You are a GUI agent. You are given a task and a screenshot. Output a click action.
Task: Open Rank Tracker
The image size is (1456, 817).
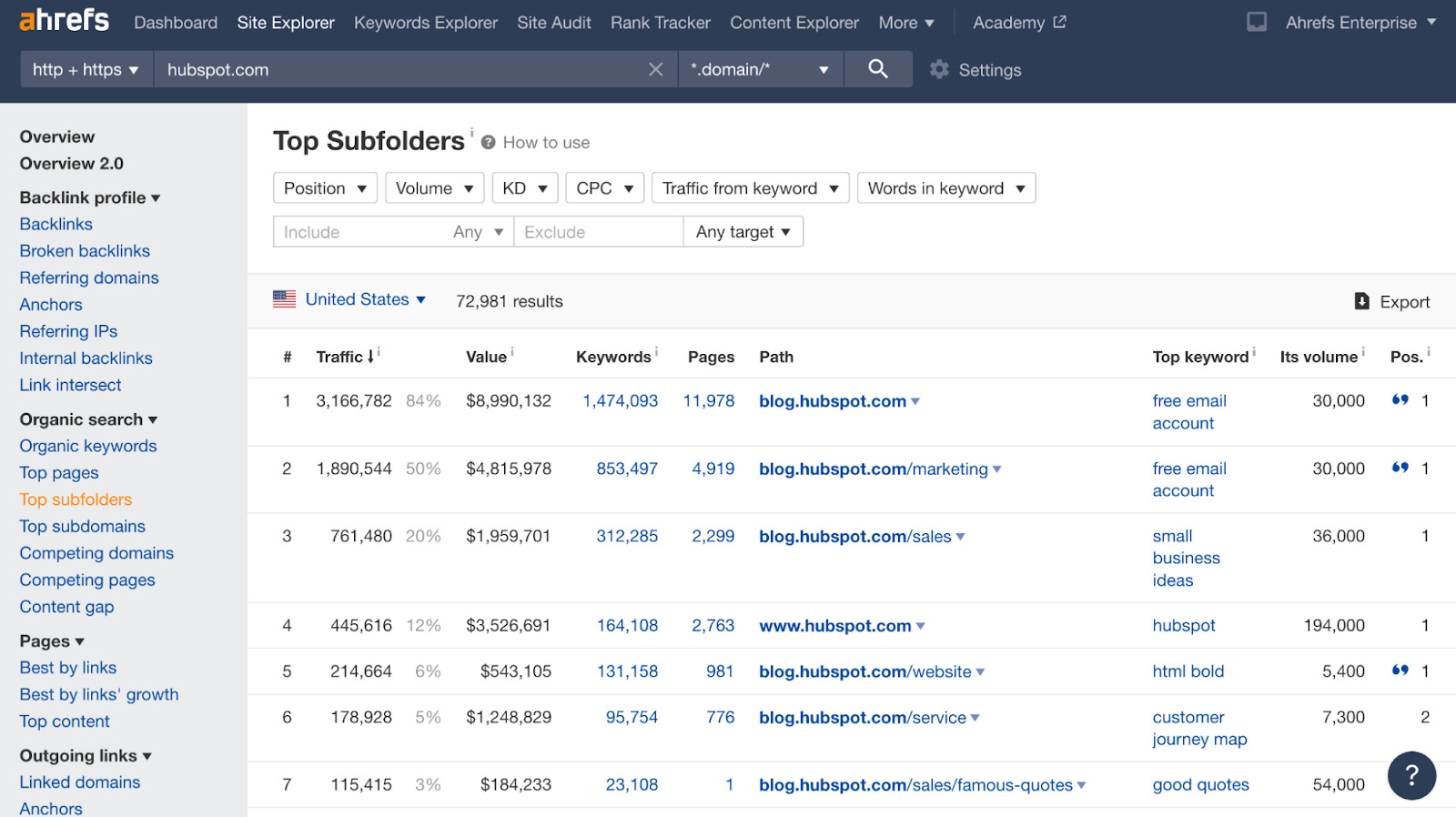click(661, 23)
